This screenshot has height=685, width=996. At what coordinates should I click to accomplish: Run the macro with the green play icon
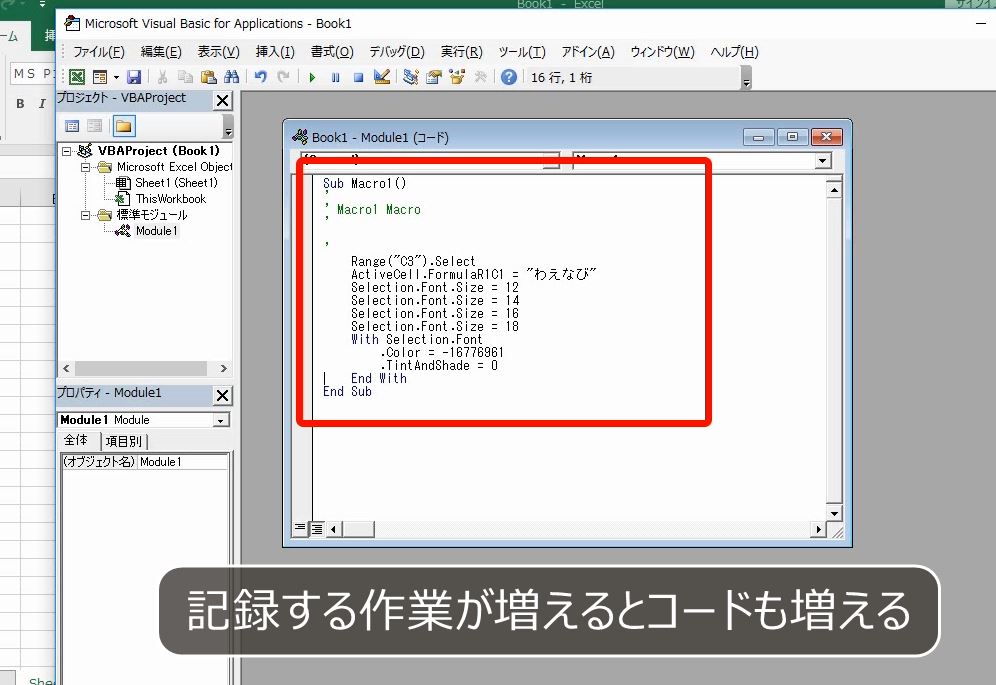point(312,78)
